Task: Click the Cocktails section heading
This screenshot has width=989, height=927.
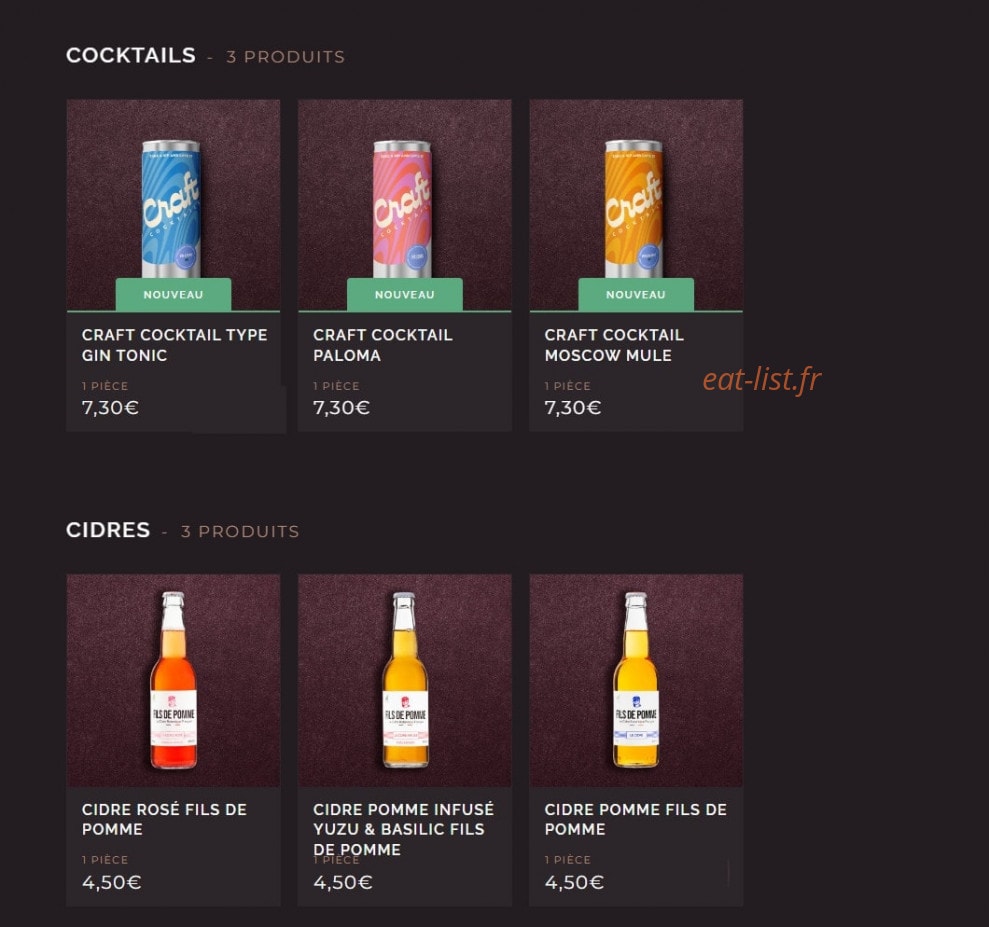Action: [x=131, y=55]
